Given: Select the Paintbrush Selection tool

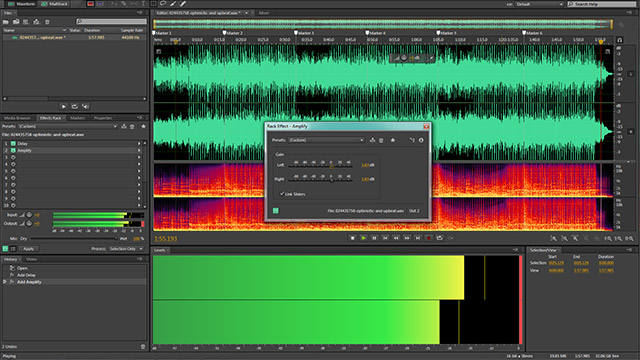Looking at the screenshot, I should tap(173, 4).
